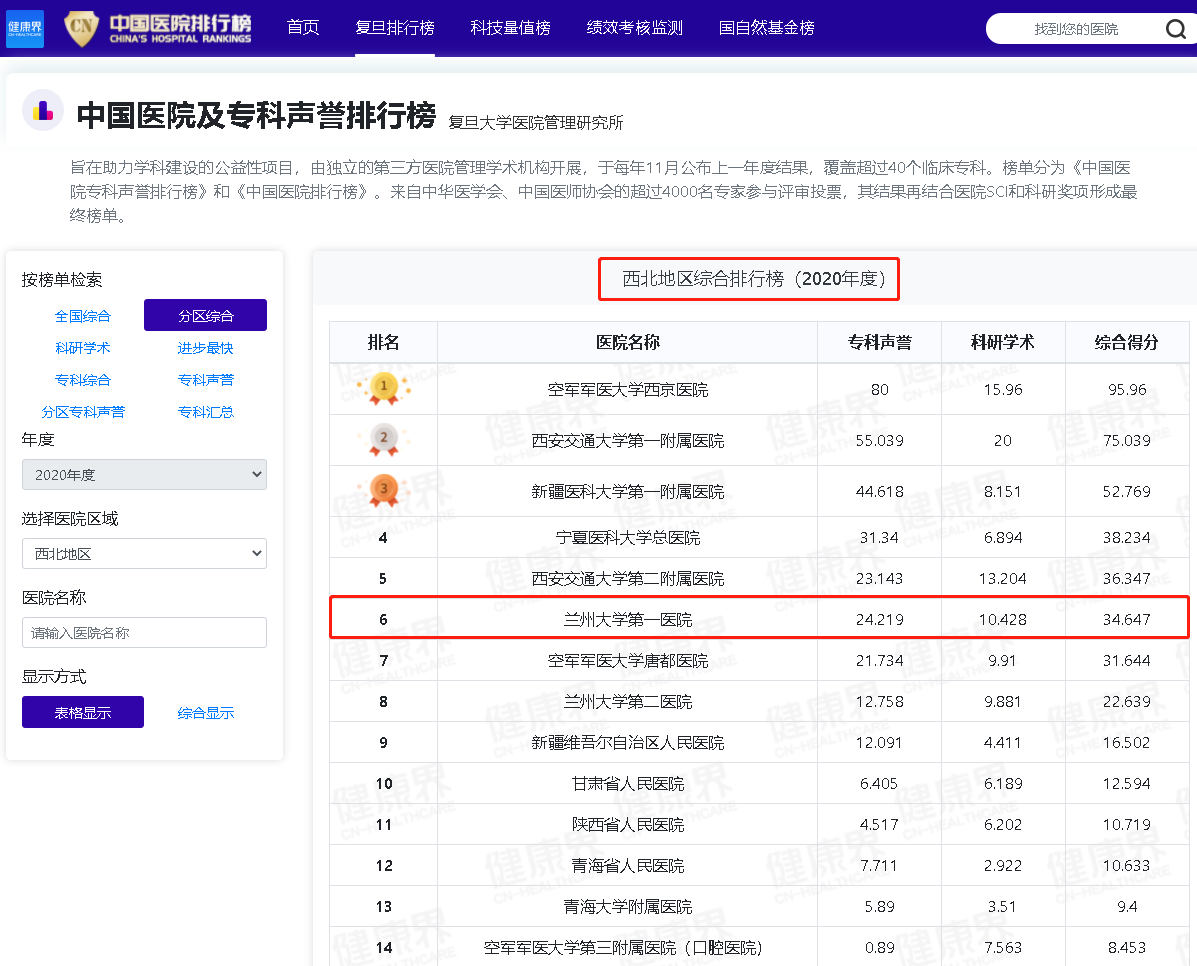Select 甘肃省人民医院 row name
Viewport: 1197px width, 966px height.
(628, 783)
